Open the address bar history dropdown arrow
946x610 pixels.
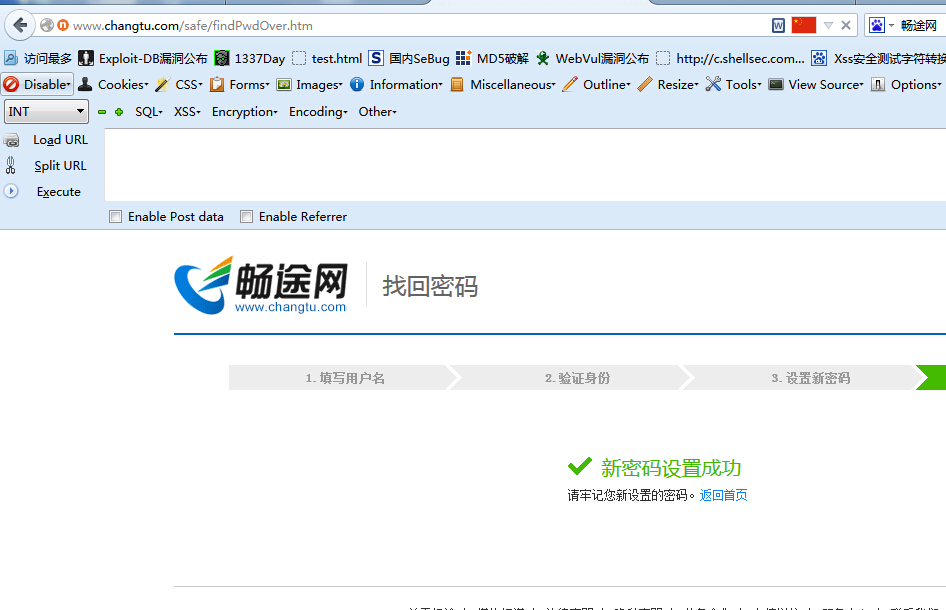coord(828,25)
